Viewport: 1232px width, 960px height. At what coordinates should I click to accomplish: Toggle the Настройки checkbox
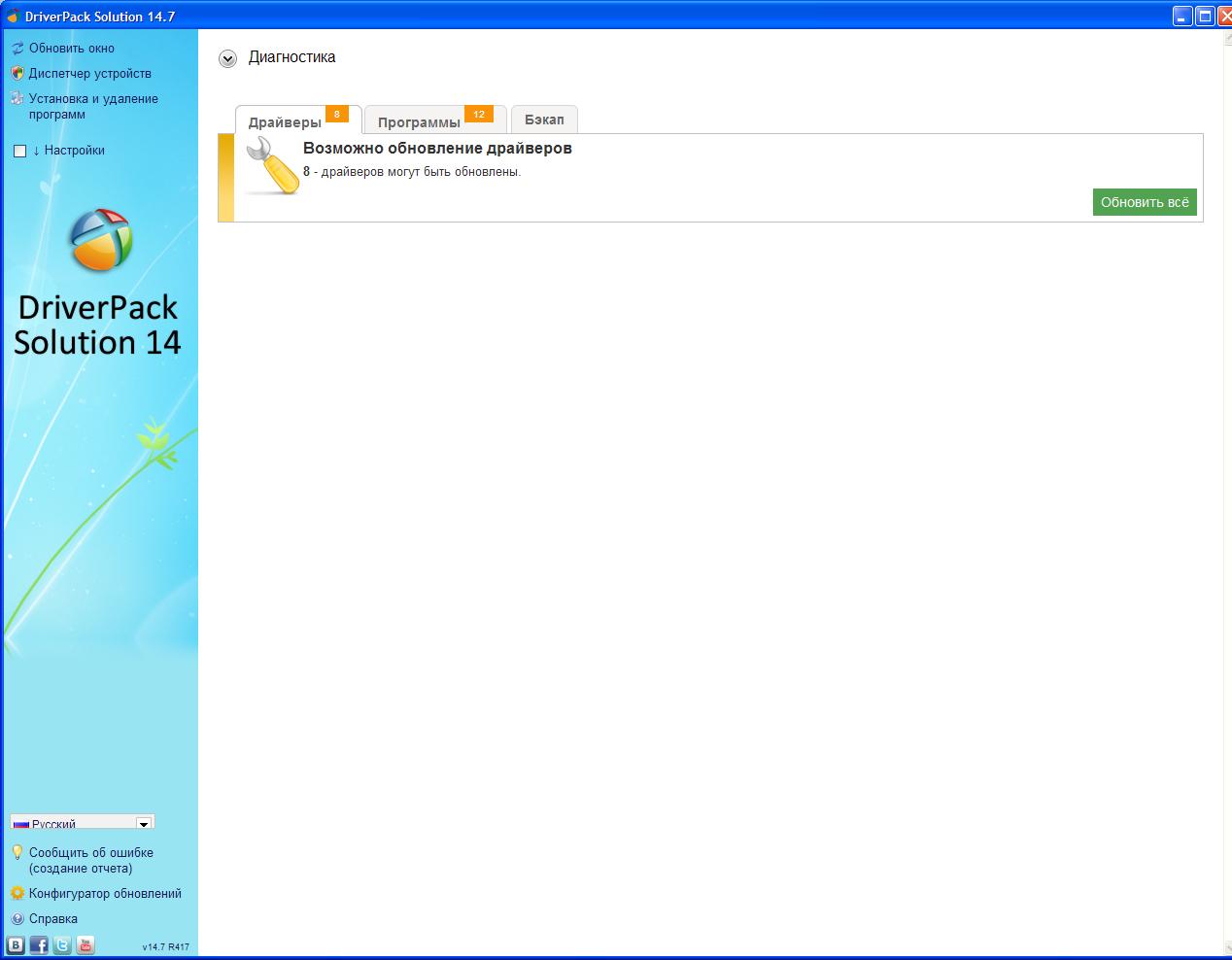pos(19,151)
